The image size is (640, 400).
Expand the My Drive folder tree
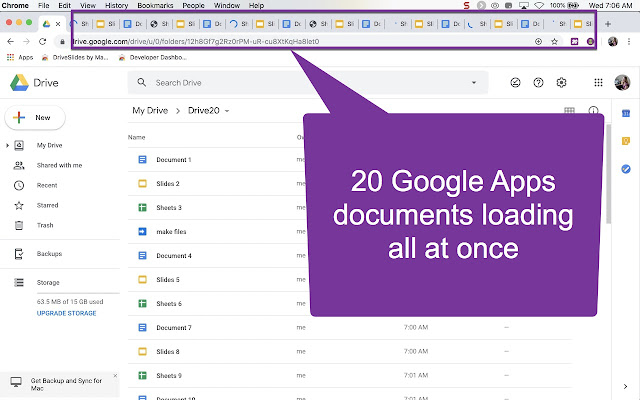pyautogui.click(x=8, y=145)
